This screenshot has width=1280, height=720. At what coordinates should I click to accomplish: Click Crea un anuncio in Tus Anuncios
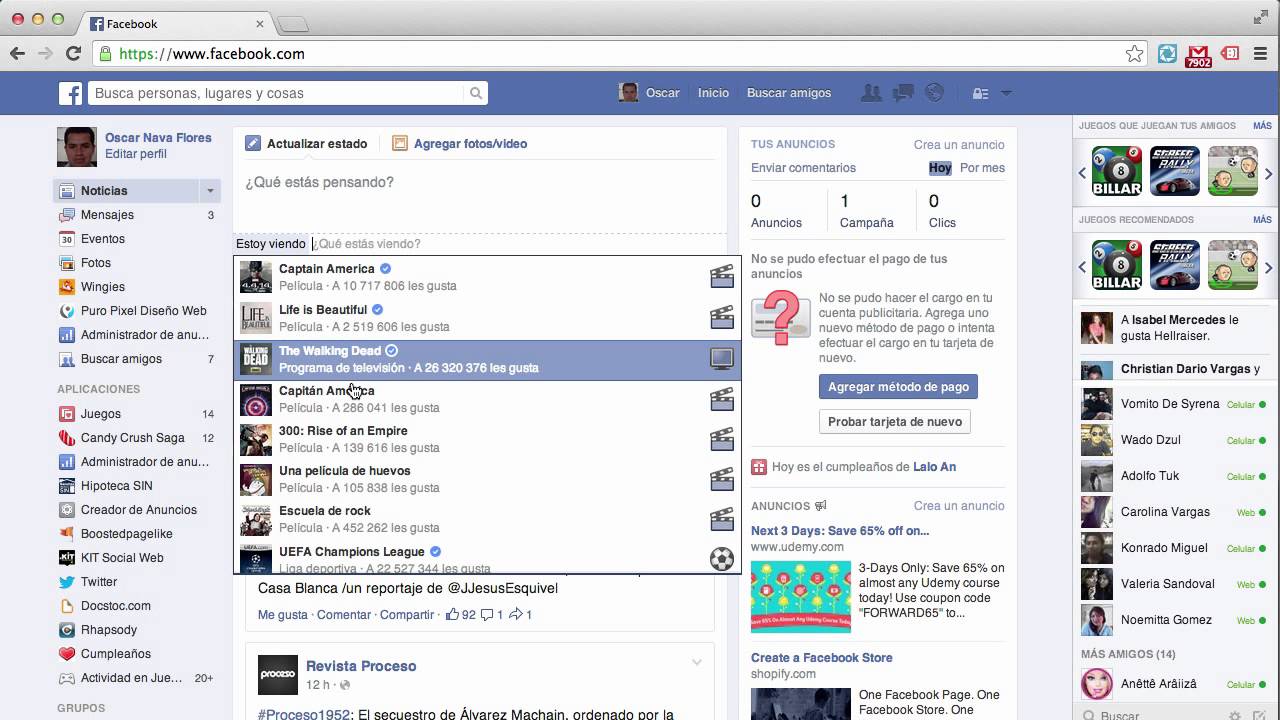point(959,145)
